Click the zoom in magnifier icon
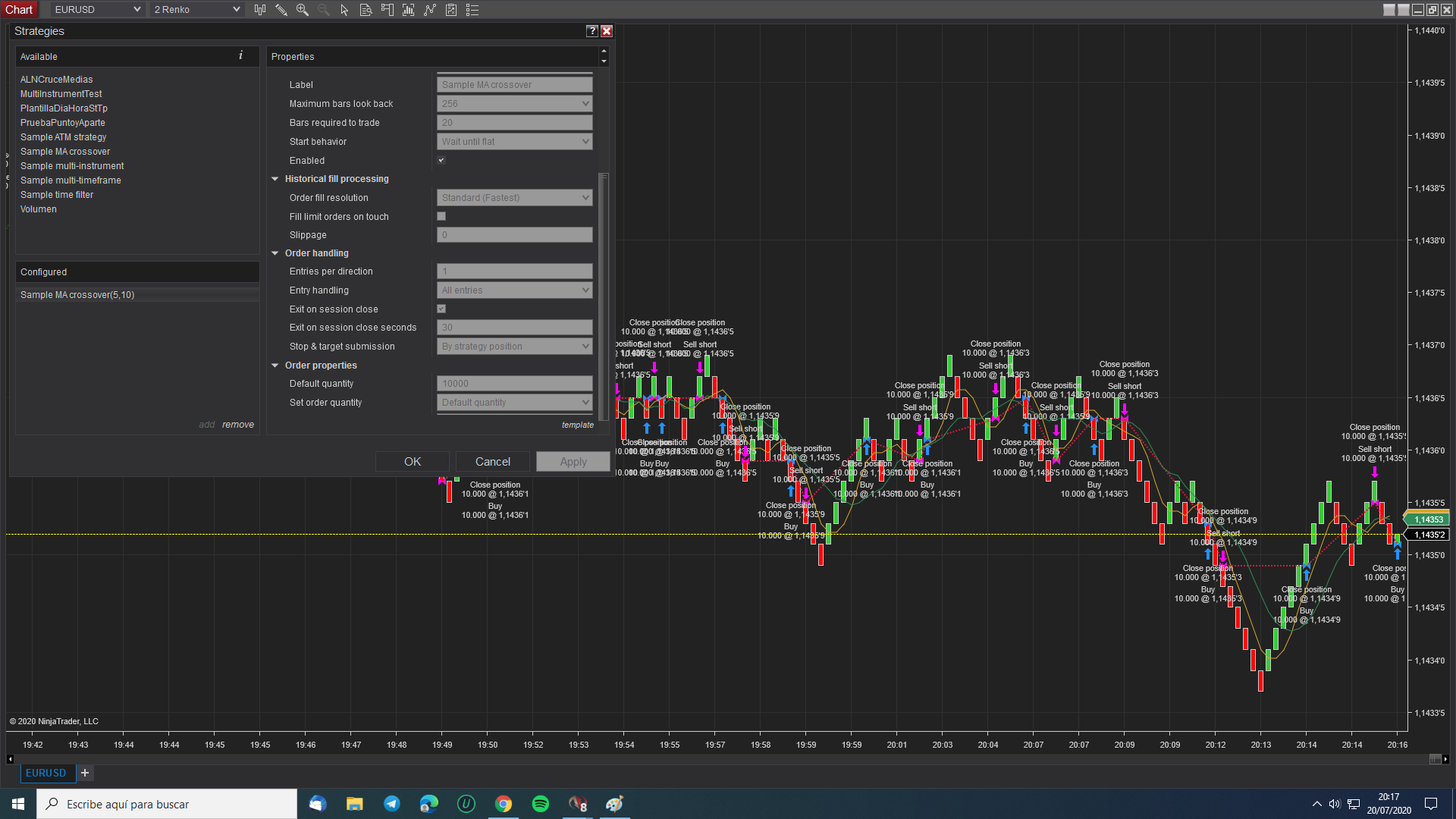Screen dimensions: 1456x819 303,10
